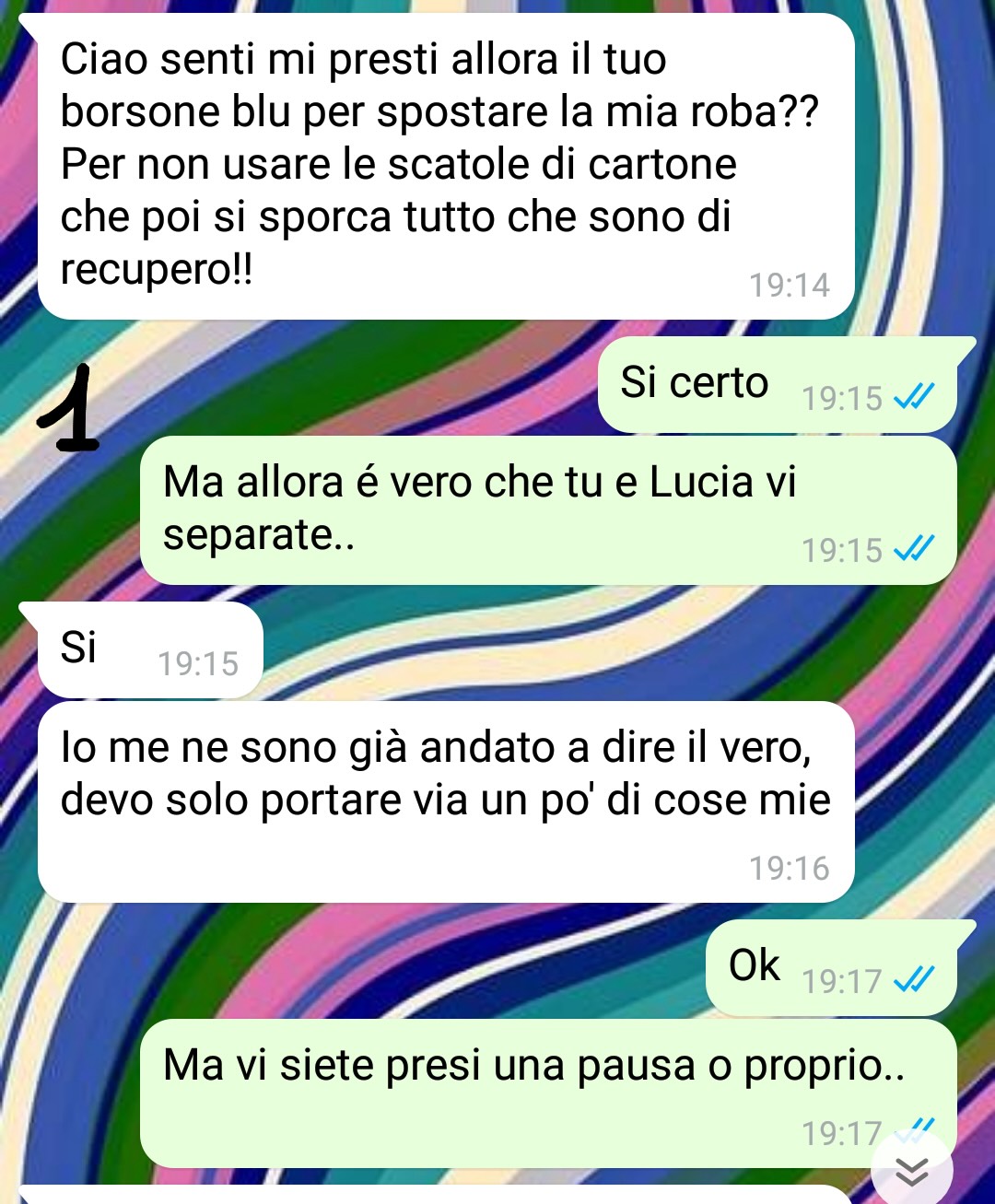Click the handwritten number 1 annotation
The width and height of the screenshot is (995, 1204).
tap(69, 408)
